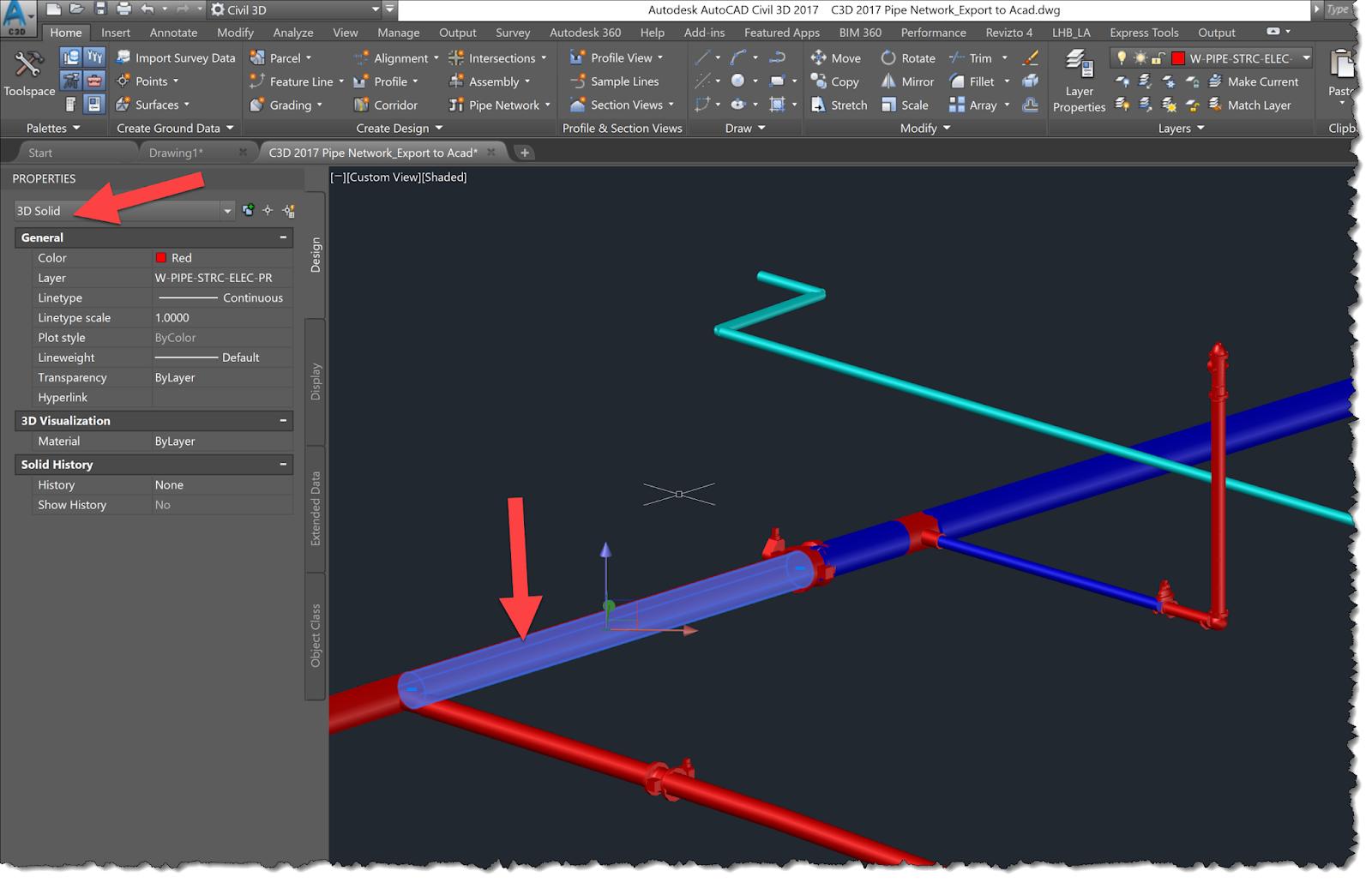Click the Profile View tool
The image size is (1372, 883).
point(617,58)
